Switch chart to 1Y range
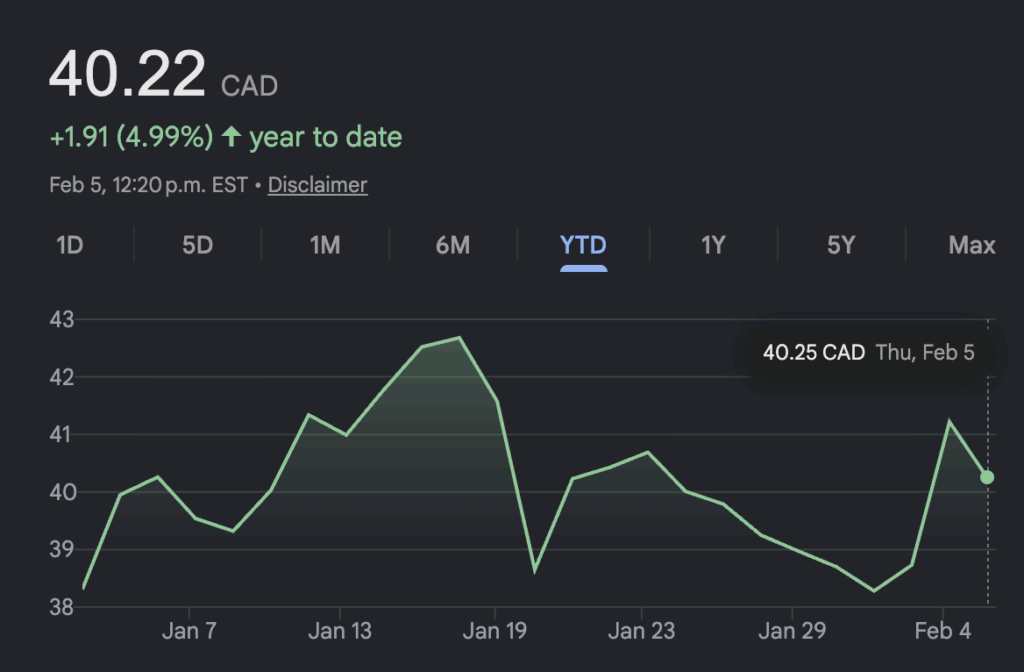The image size is (1024, 672). click(712, 245)
